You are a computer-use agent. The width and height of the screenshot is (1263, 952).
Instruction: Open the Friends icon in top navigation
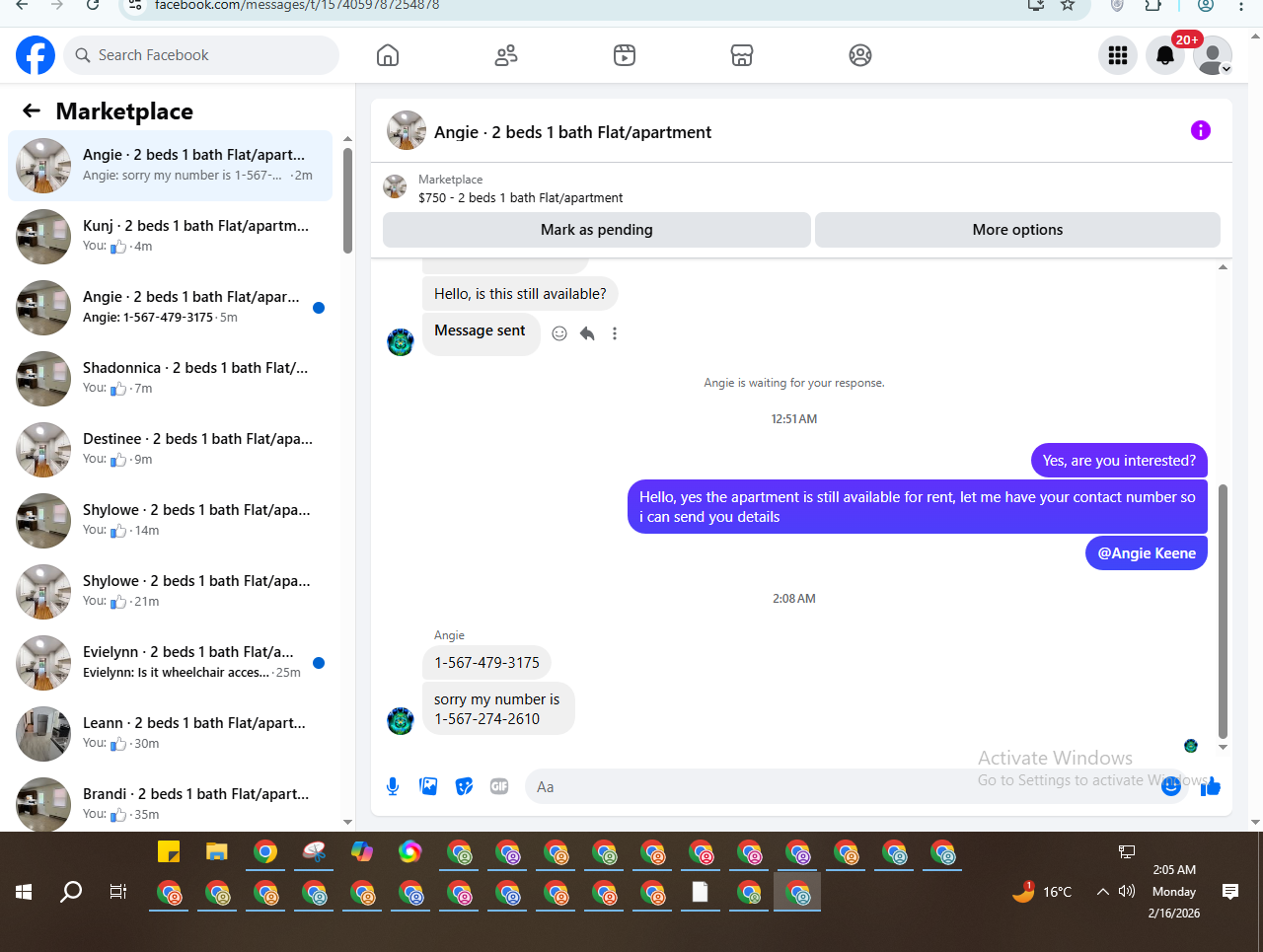tap(506, 55)
